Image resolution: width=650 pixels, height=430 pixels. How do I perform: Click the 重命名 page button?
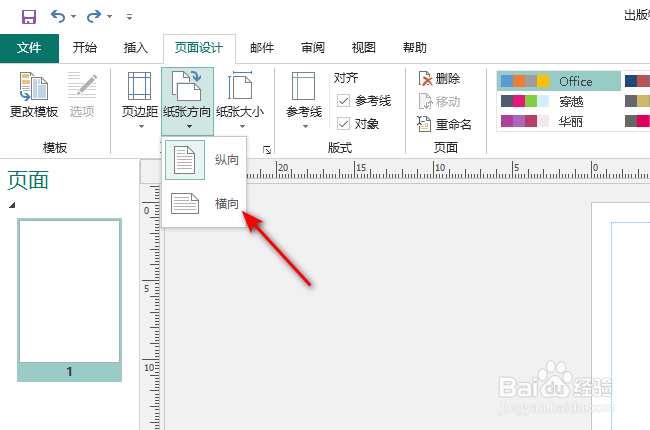tap(445, 124)
